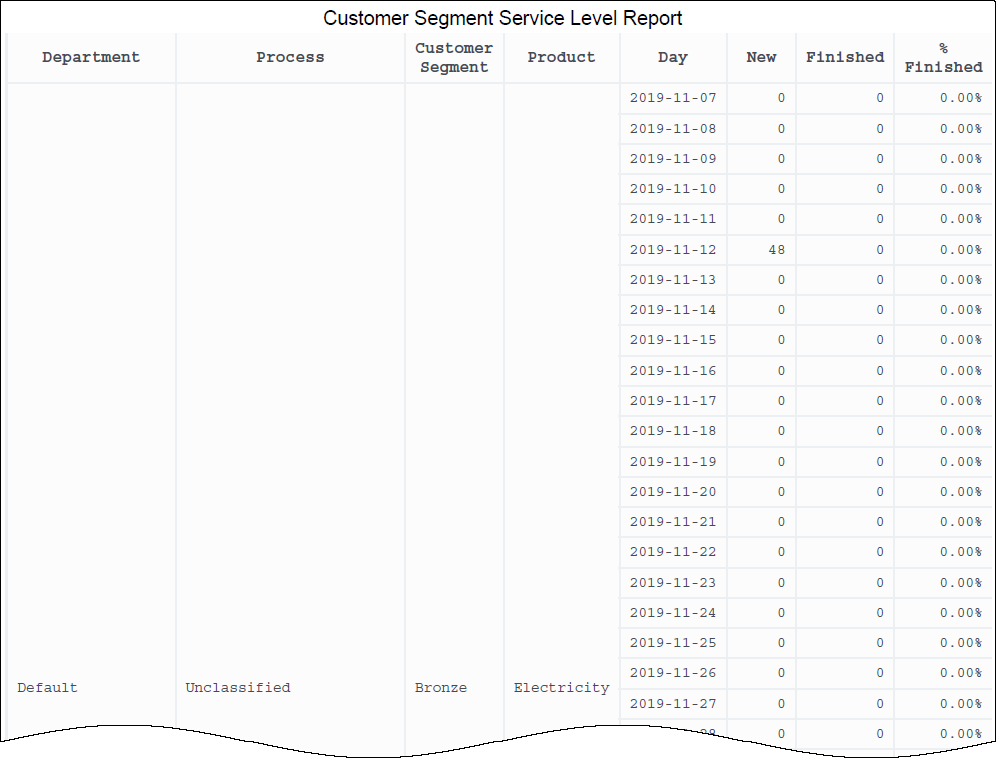
Task: Click the New value 48 cell
Action: 776,250
